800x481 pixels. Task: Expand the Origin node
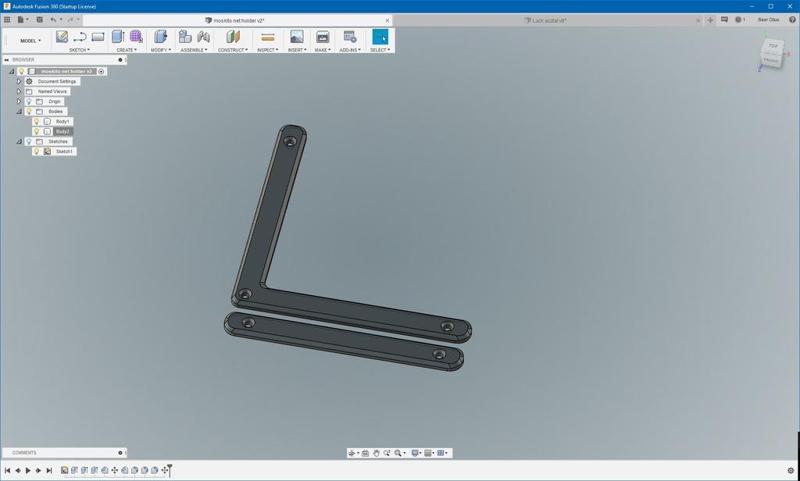coord(19,102)
